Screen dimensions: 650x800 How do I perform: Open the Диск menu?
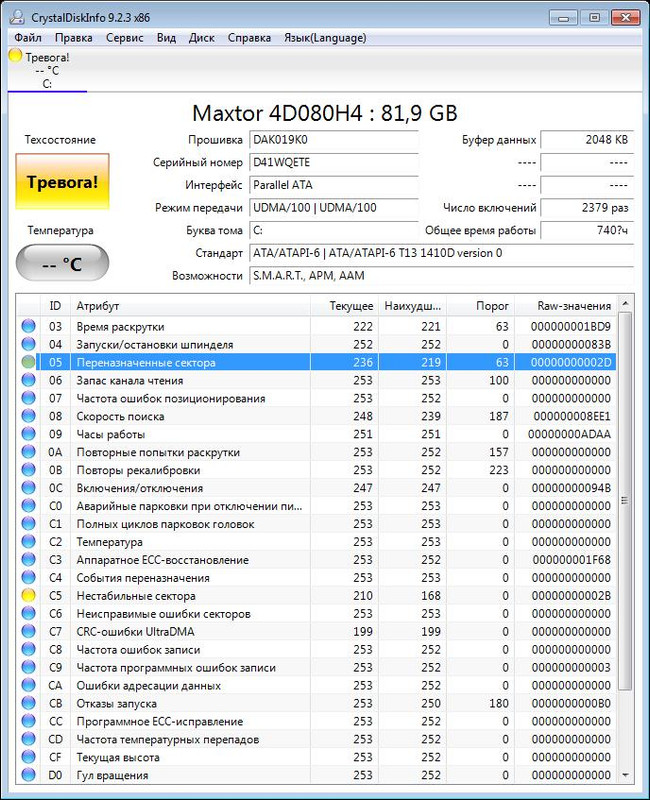pyautogui.click(x=202, y=38)
